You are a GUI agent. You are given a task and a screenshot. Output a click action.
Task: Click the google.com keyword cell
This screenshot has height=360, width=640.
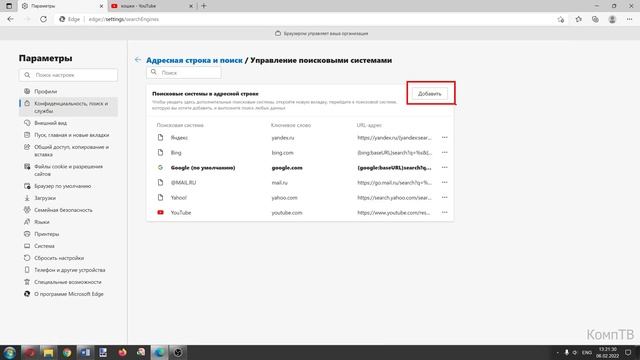coord(287,168)
